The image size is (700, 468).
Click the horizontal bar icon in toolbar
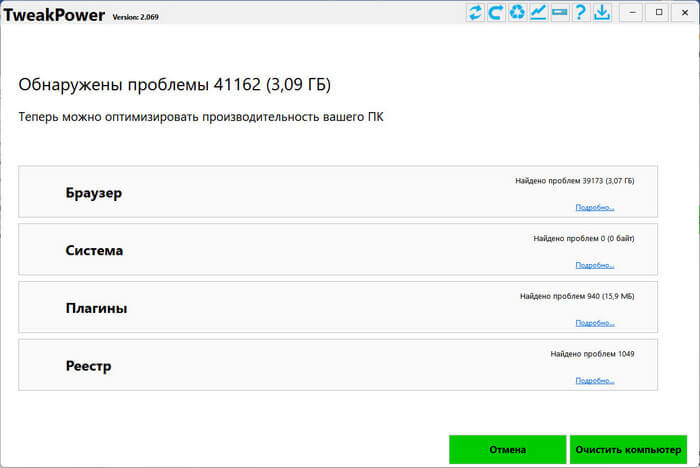click(559, 12)
